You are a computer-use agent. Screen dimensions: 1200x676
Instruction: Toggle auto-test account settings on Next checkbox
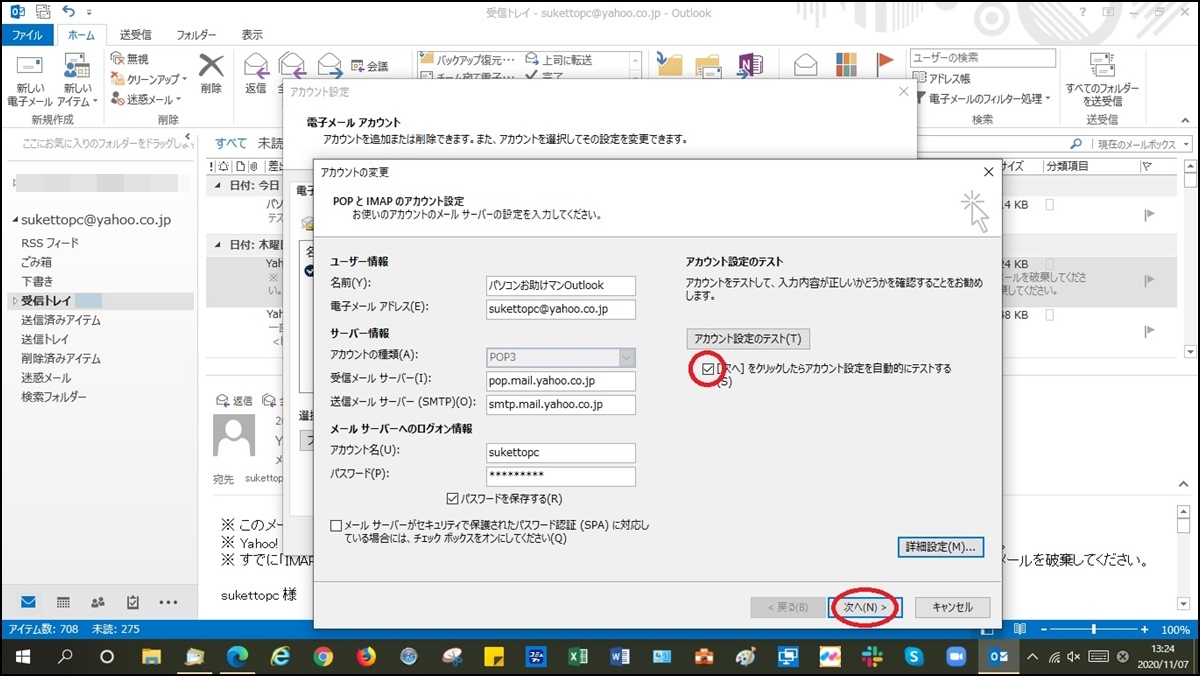708,369
